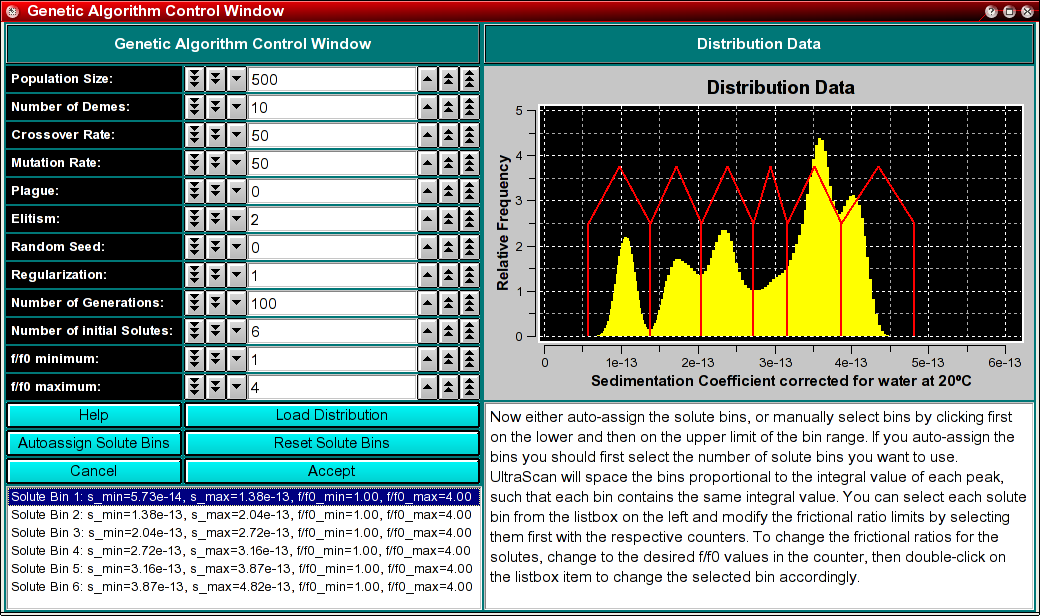Image resolution: width=1040 pixels, height=616 pixels.
Task: Click double down arrow for Number of initial Solutes
Action: (x=215, y=331)
